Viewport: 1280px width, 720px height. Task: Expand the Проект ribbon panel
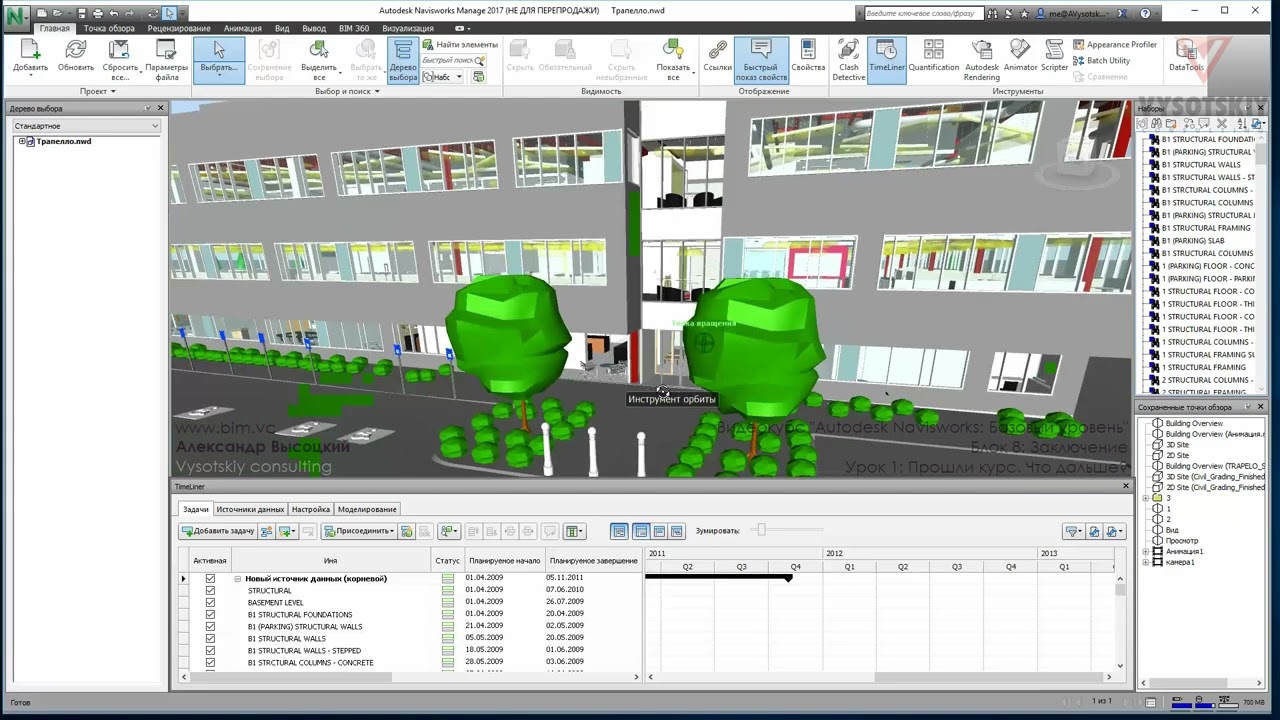tap(98, 91)
